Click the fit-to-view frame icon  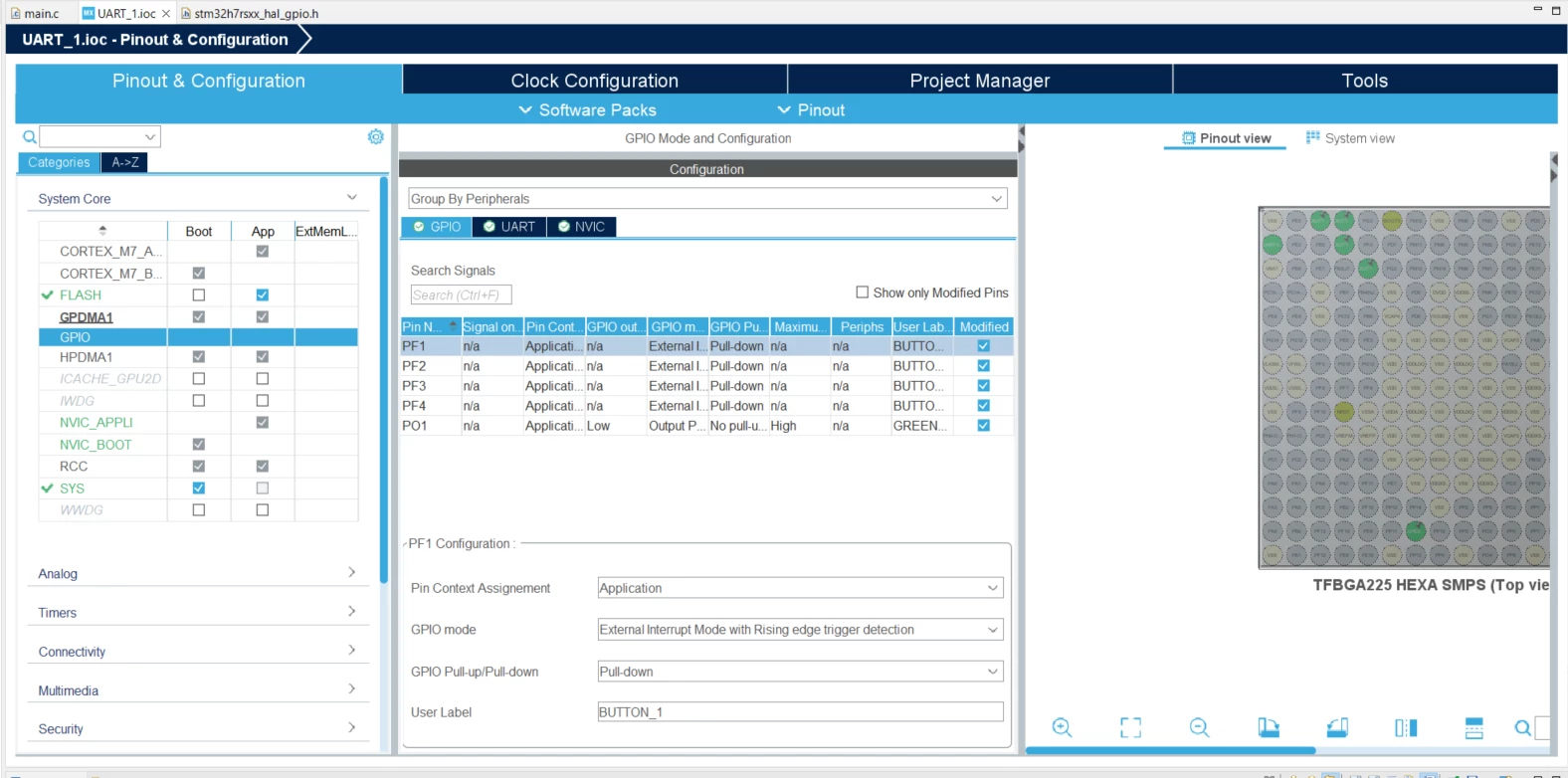(1130, 727)
